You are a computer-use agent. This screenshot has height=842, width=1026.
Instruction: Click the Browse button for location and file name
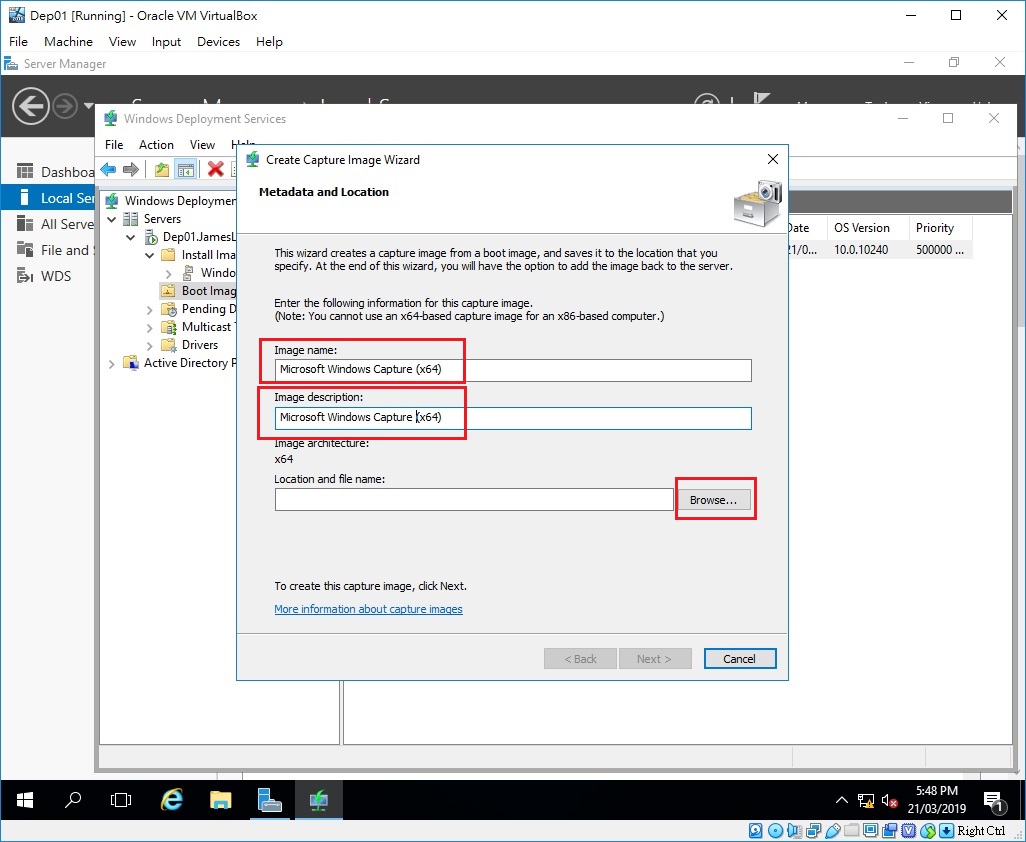pos(715,498)
